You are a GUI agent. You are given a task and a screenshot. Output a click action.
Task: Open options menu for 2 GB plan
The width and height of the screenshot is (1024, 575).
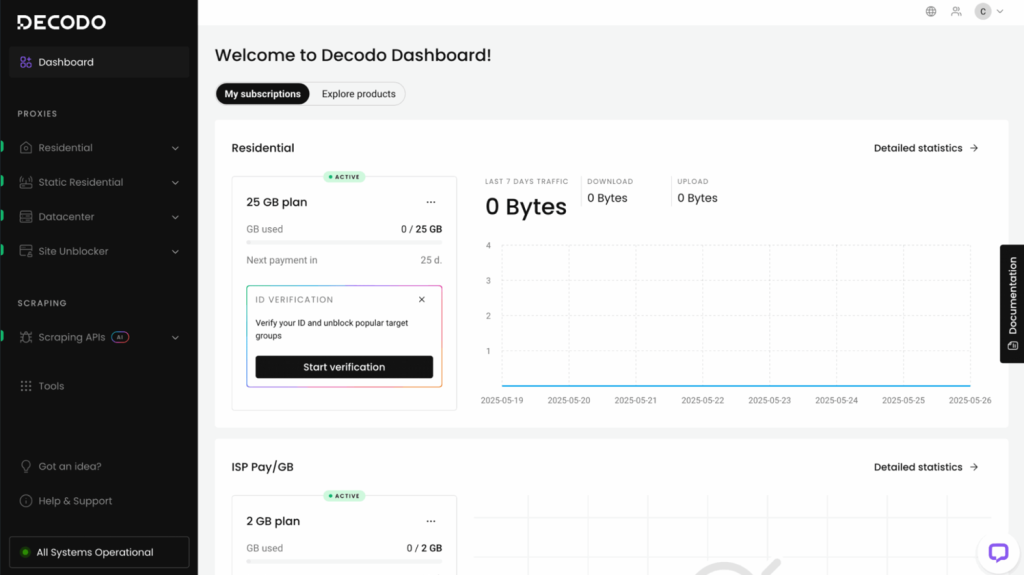431,521
